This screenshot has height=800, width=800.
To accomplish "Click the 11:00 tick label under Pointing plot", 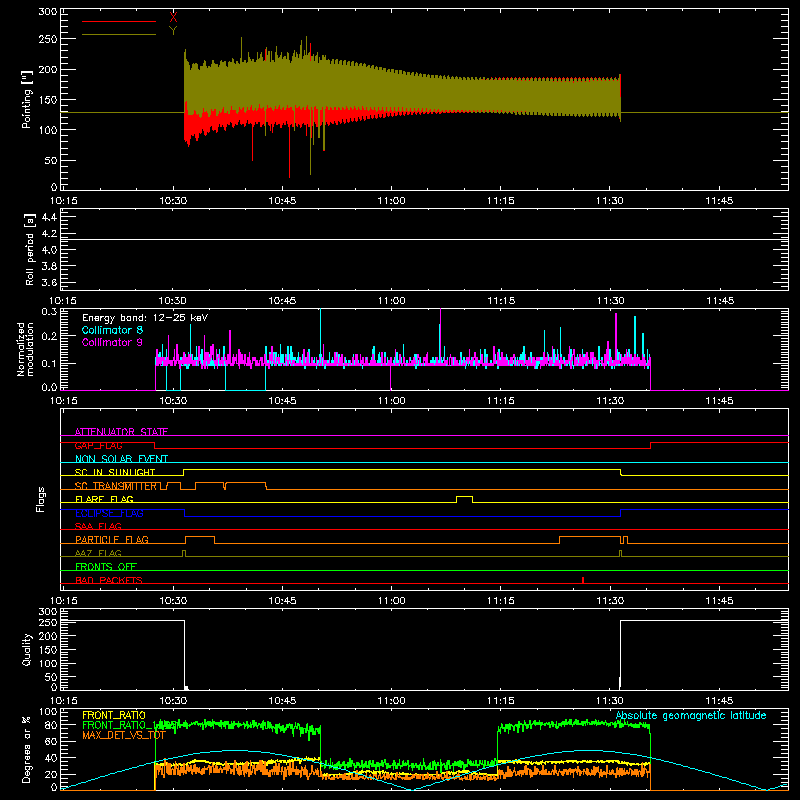I will pyautogui.click(x=391, y=201).
